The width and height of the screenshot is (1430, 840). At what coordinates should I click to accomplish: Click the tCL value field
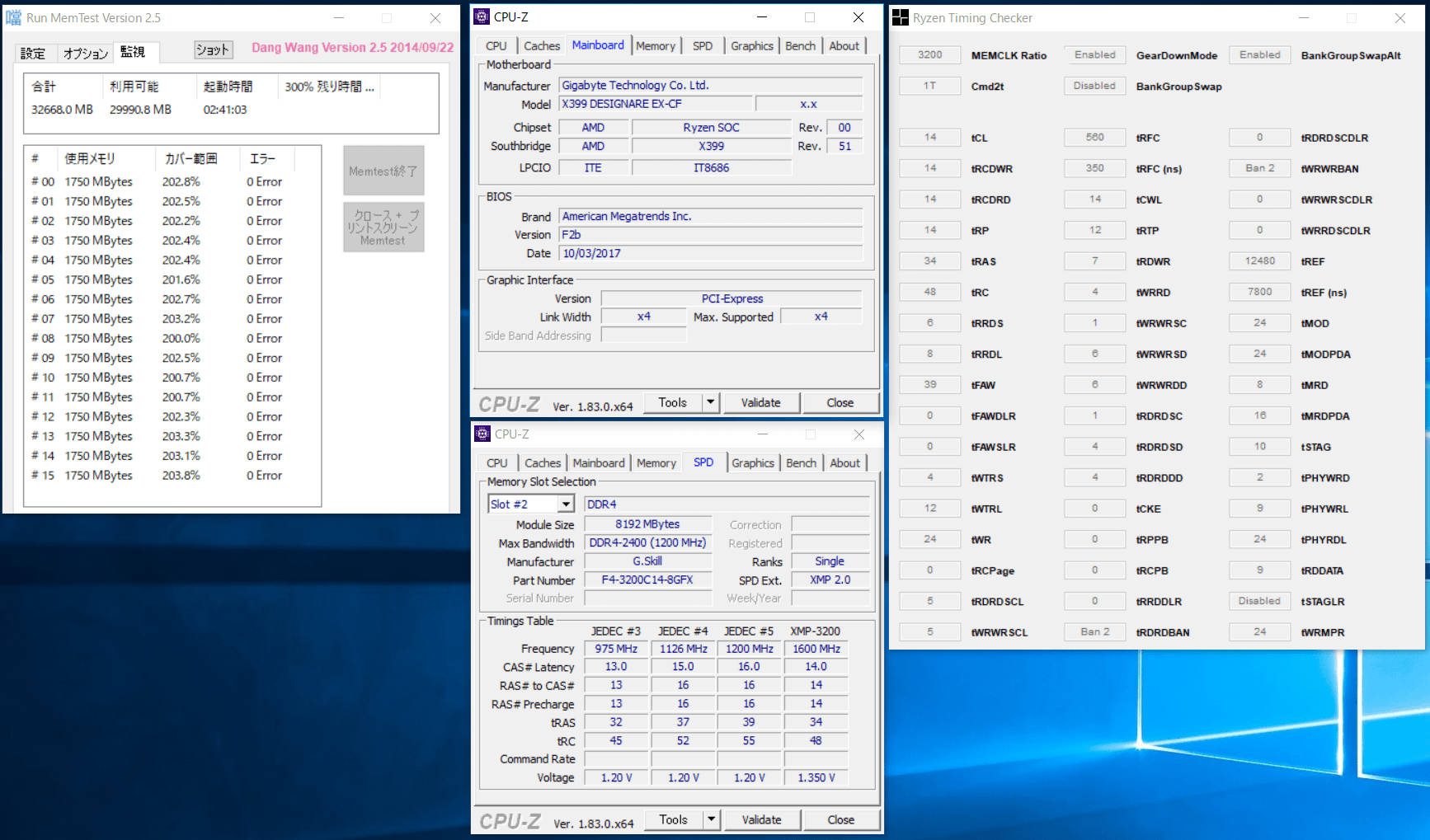[x=930, y=137]
